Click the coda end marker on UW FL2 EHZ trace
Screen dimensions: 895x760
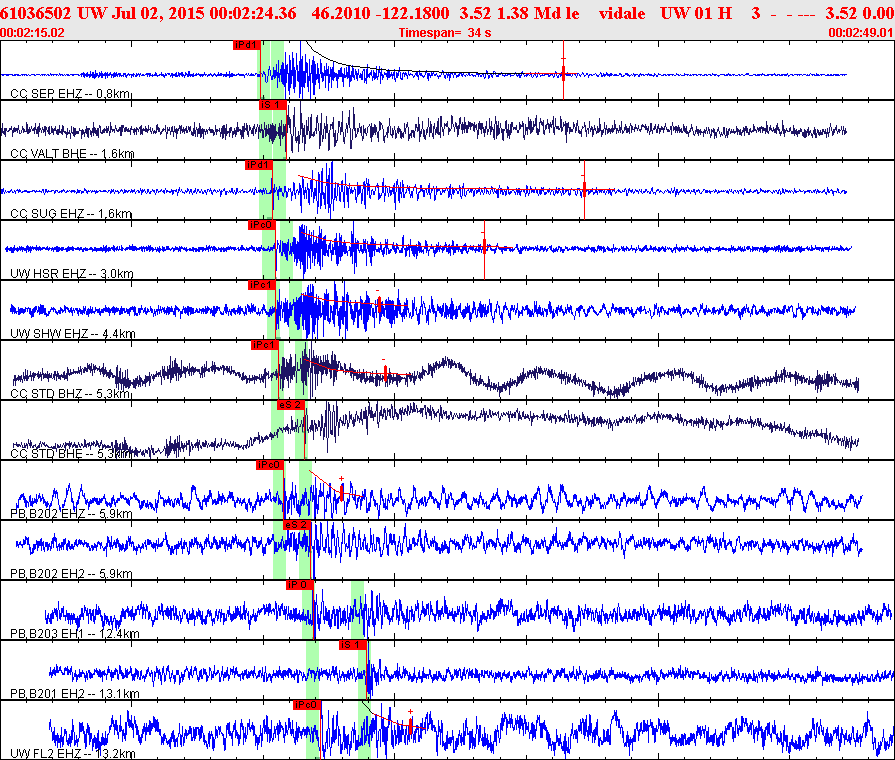tap(411, 726)
